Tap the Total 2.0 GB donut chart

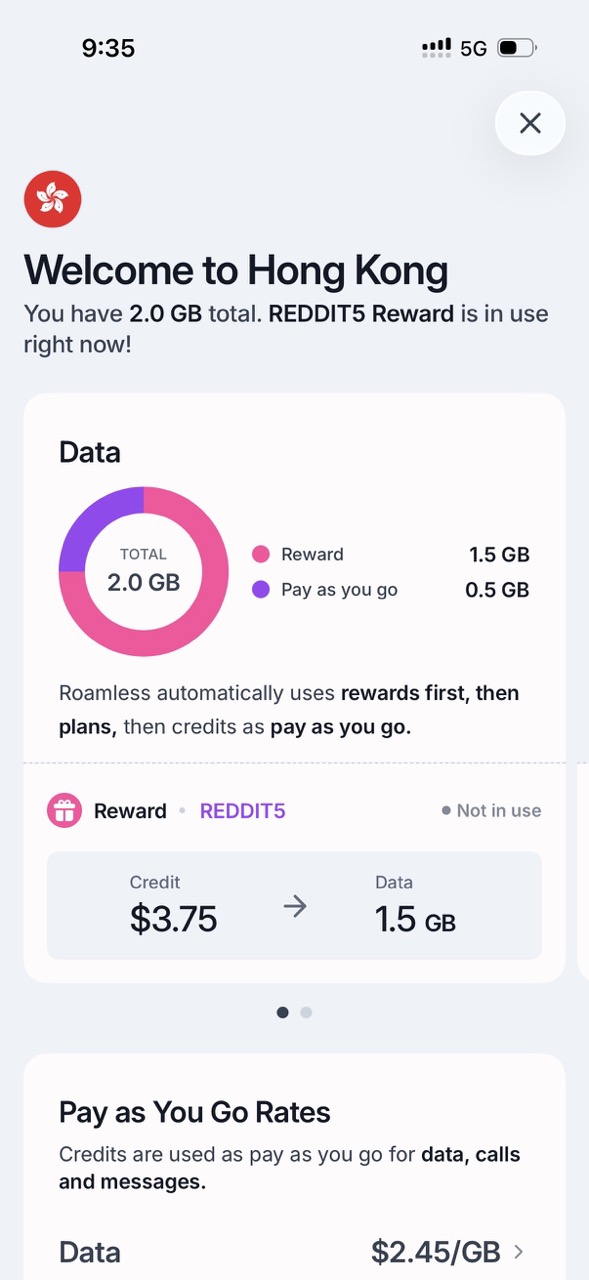pyautogui.click(x=143, y=570)
